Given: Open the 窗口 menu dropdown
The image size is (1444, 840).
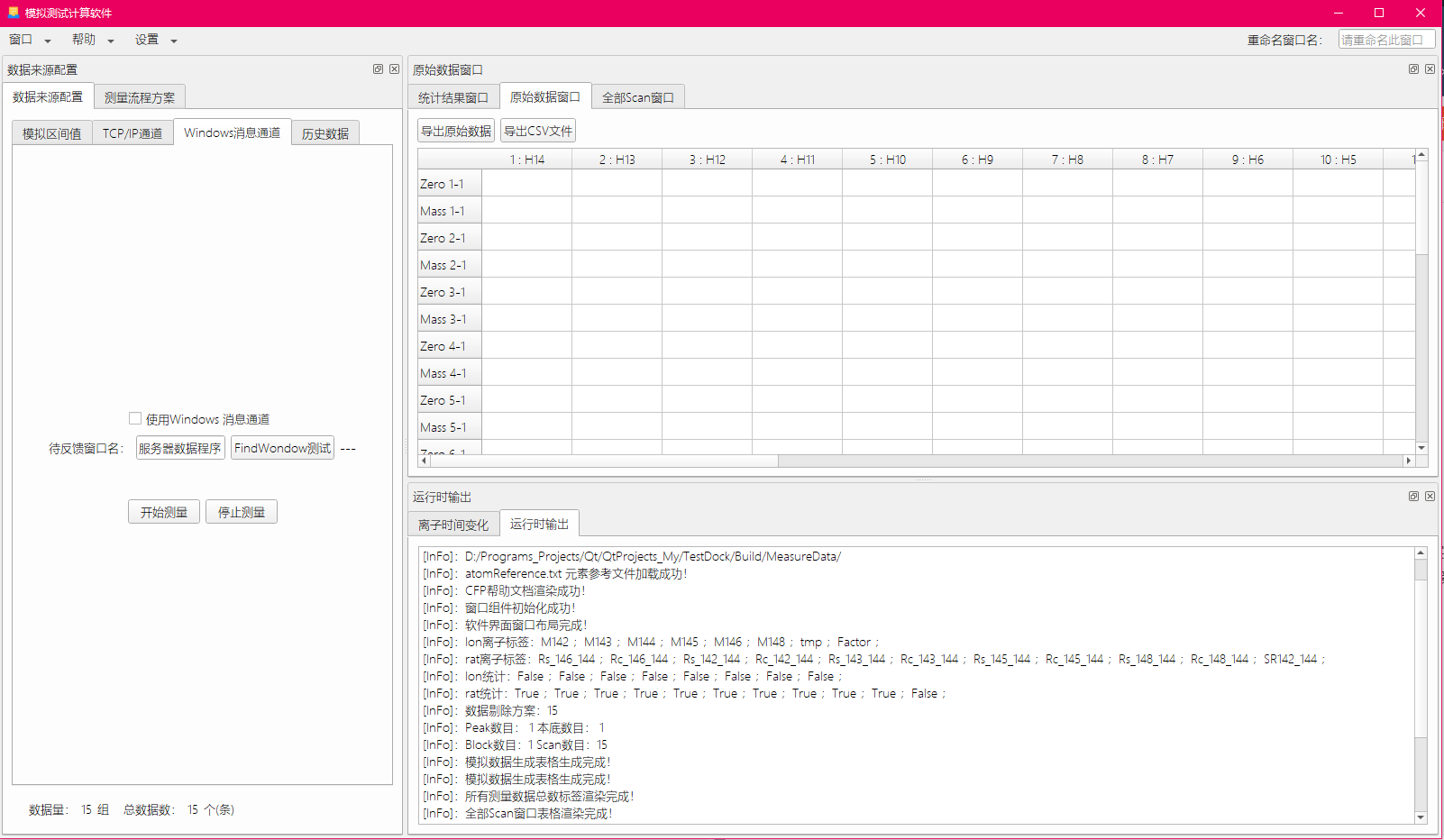Looking at the screenshot, I should (x=27, y=40).
